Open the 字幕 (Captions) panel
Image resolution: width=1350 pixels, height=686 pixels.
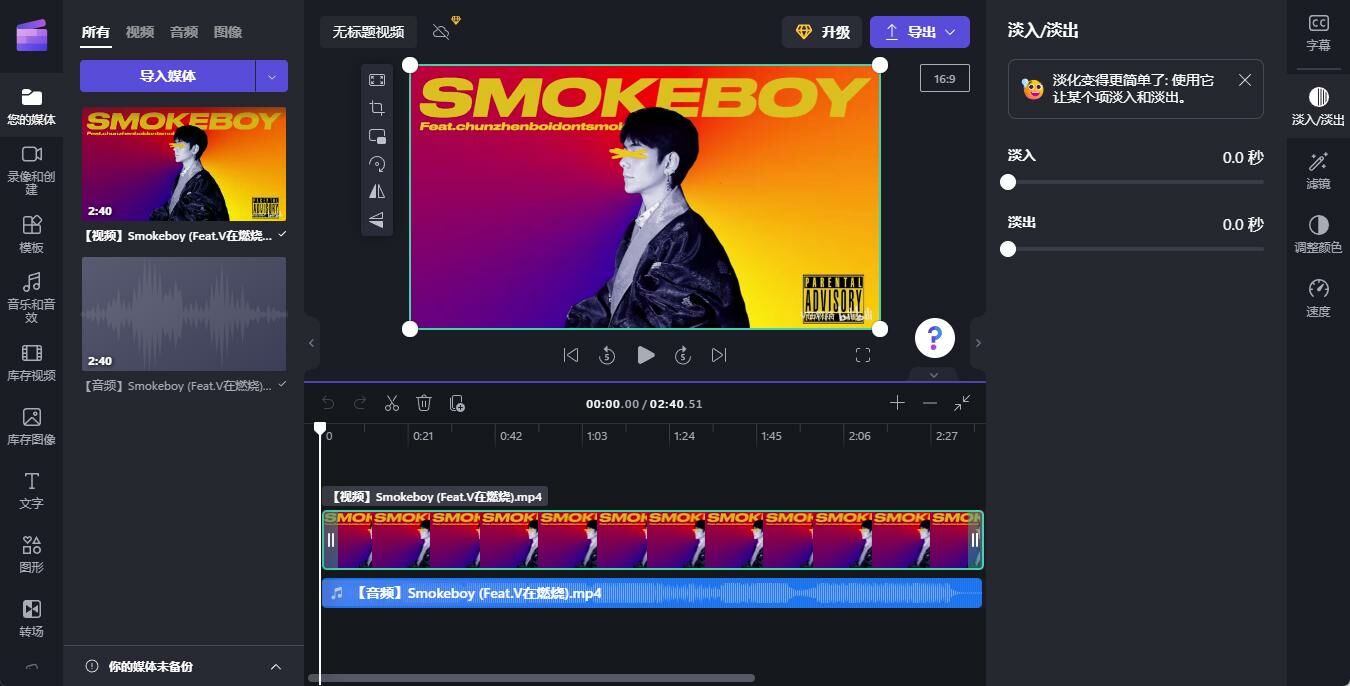tap(1318, 33)
